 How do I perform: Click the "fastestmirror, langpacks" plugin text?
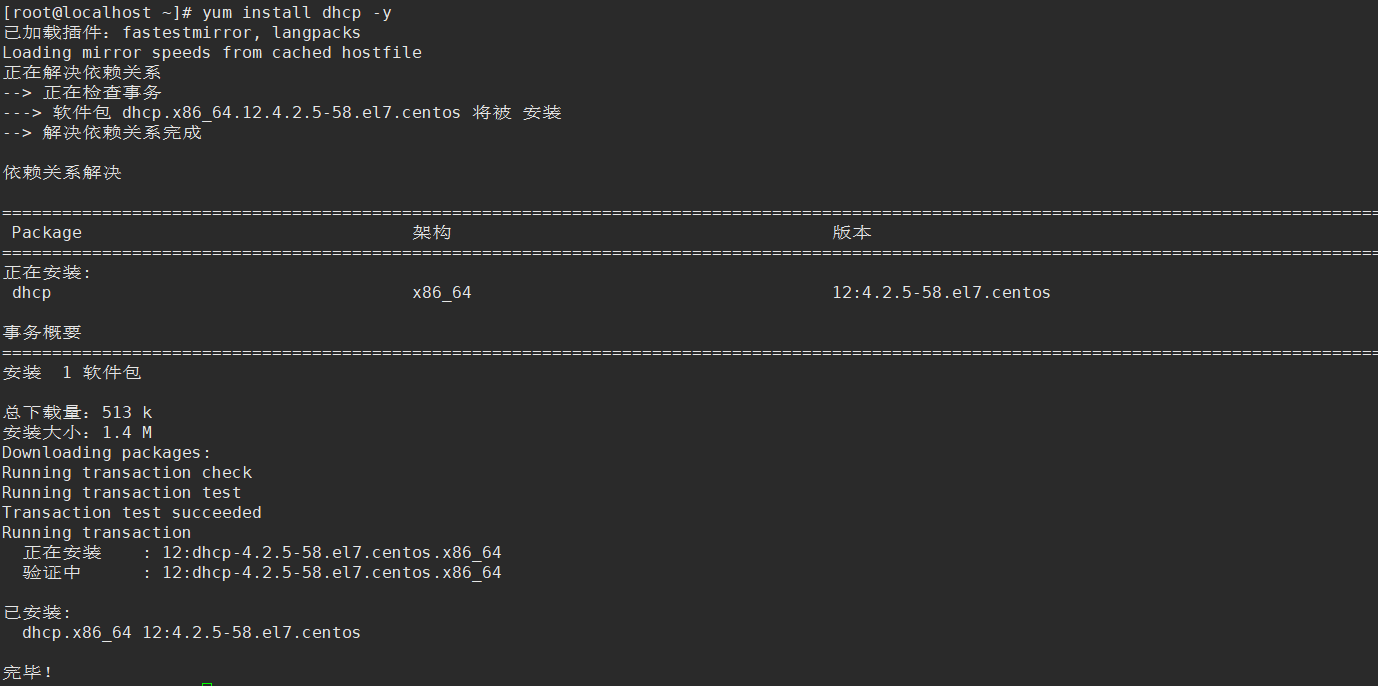241,32
